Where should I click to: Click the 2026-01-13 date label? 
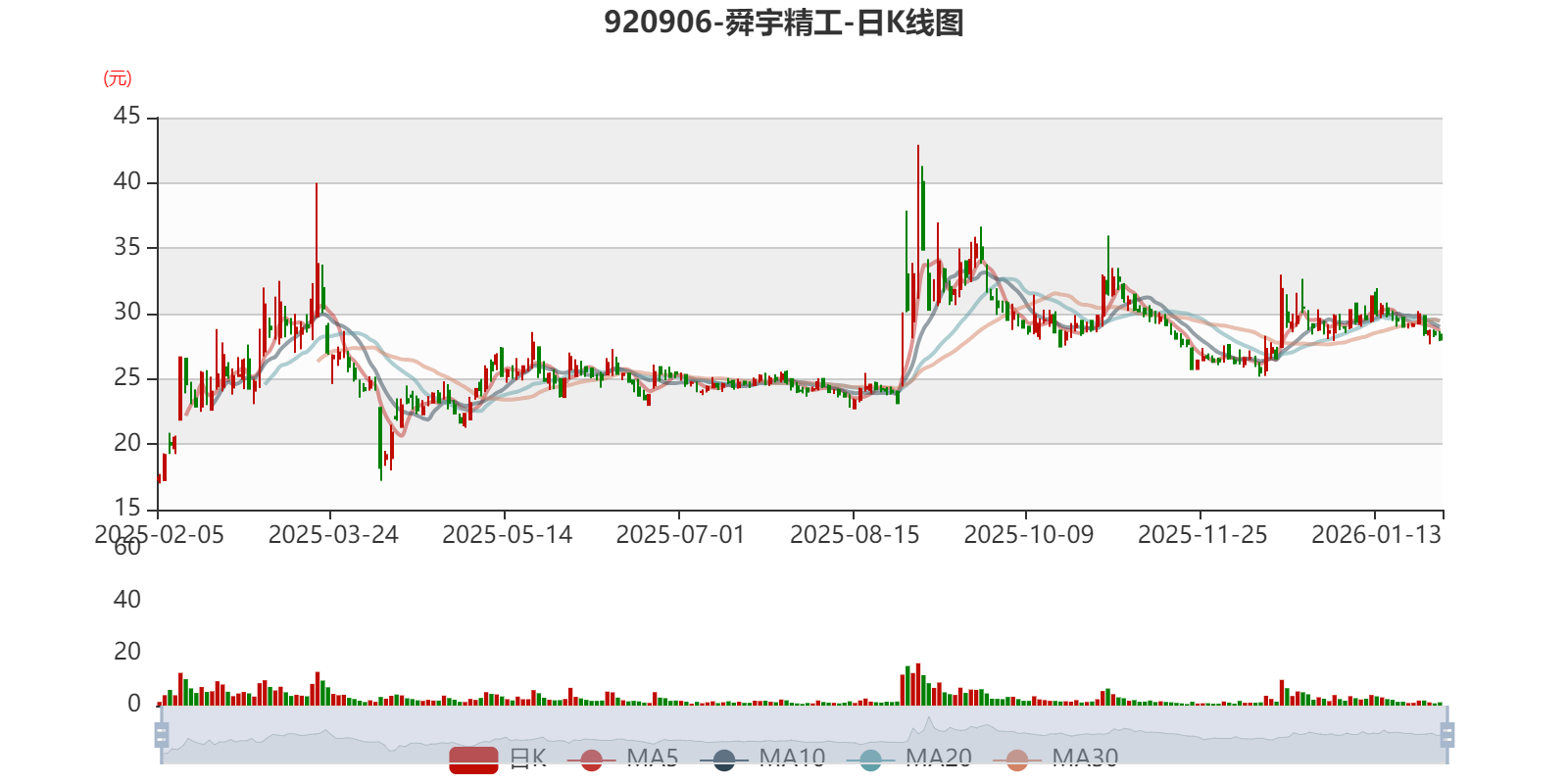point(1377,535)
